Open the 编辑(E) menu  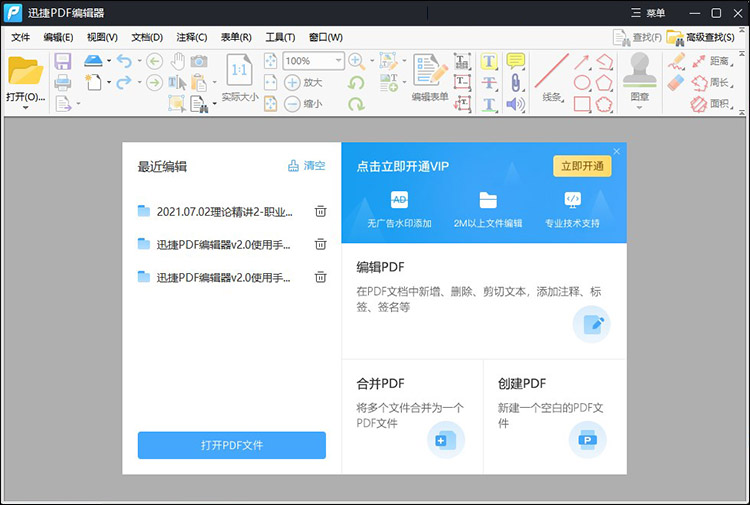tap(58, 37)
